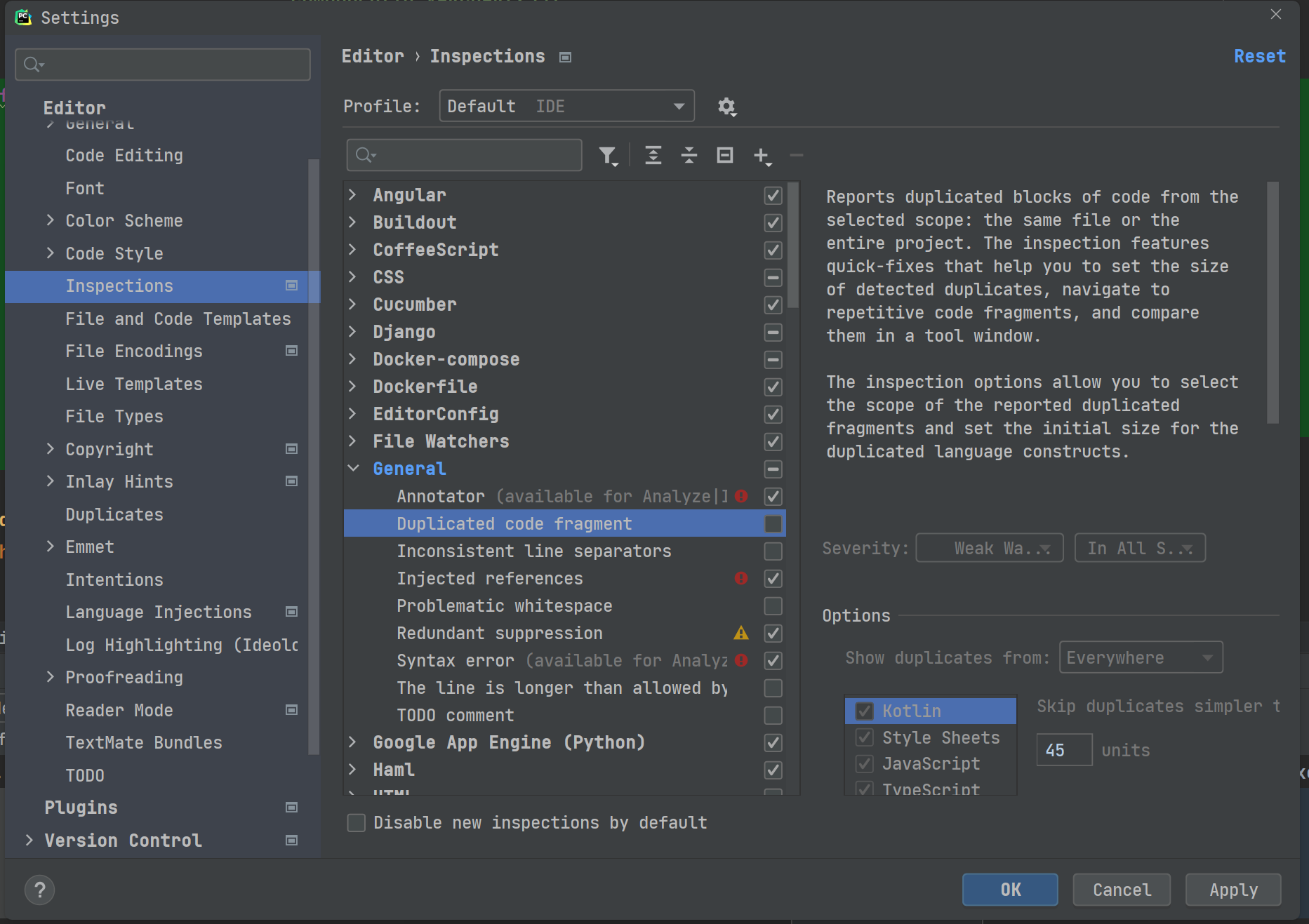Collapse all inspection groups icon
The image size is (1309, 924).
point(689,155)
